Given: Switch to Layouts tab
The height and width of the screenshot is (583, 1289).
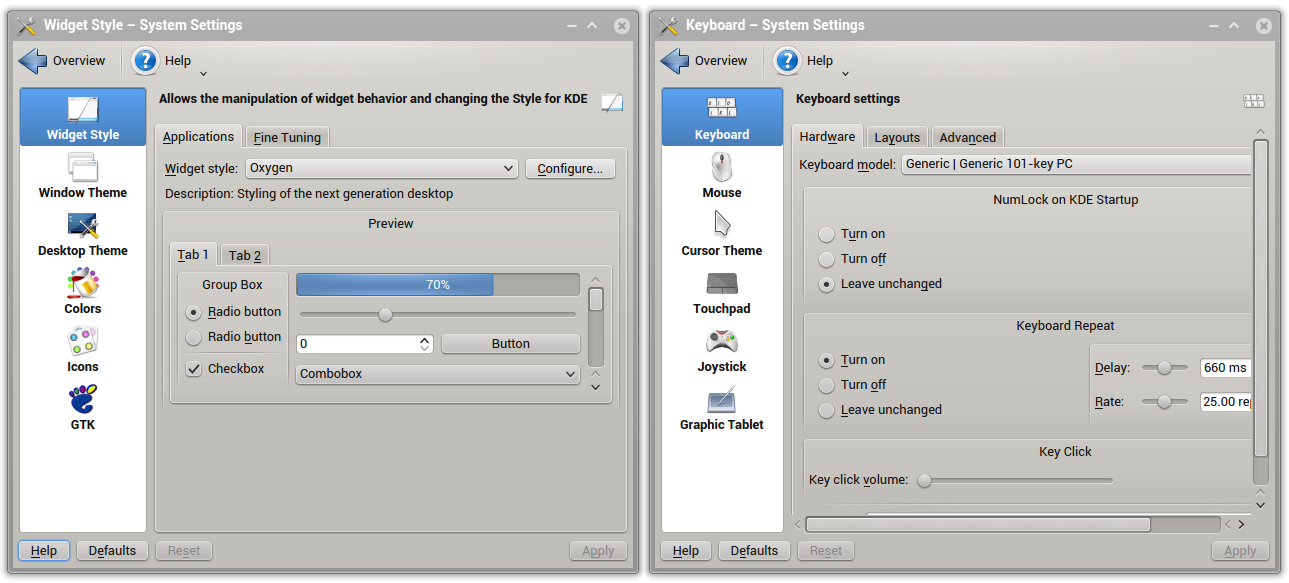Looking at the screenshot, I should coord(897,138).
